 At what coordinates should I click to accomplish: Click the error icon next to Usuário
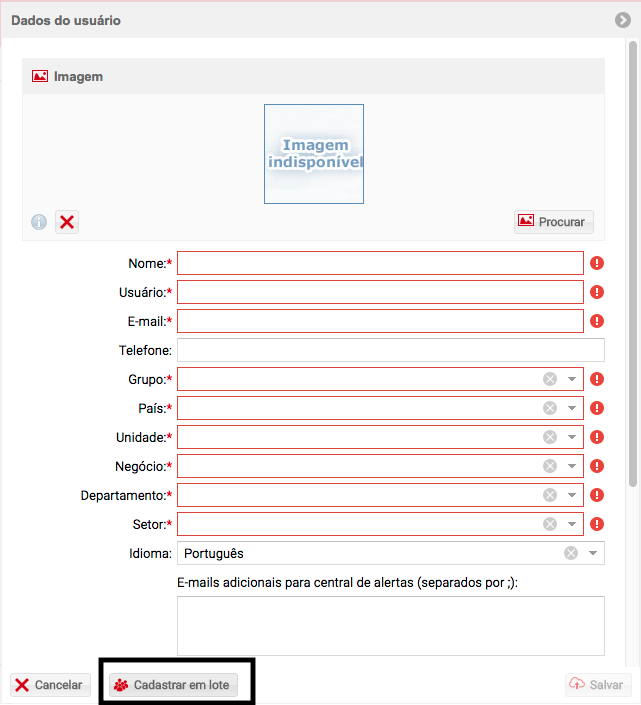[597, 292]
